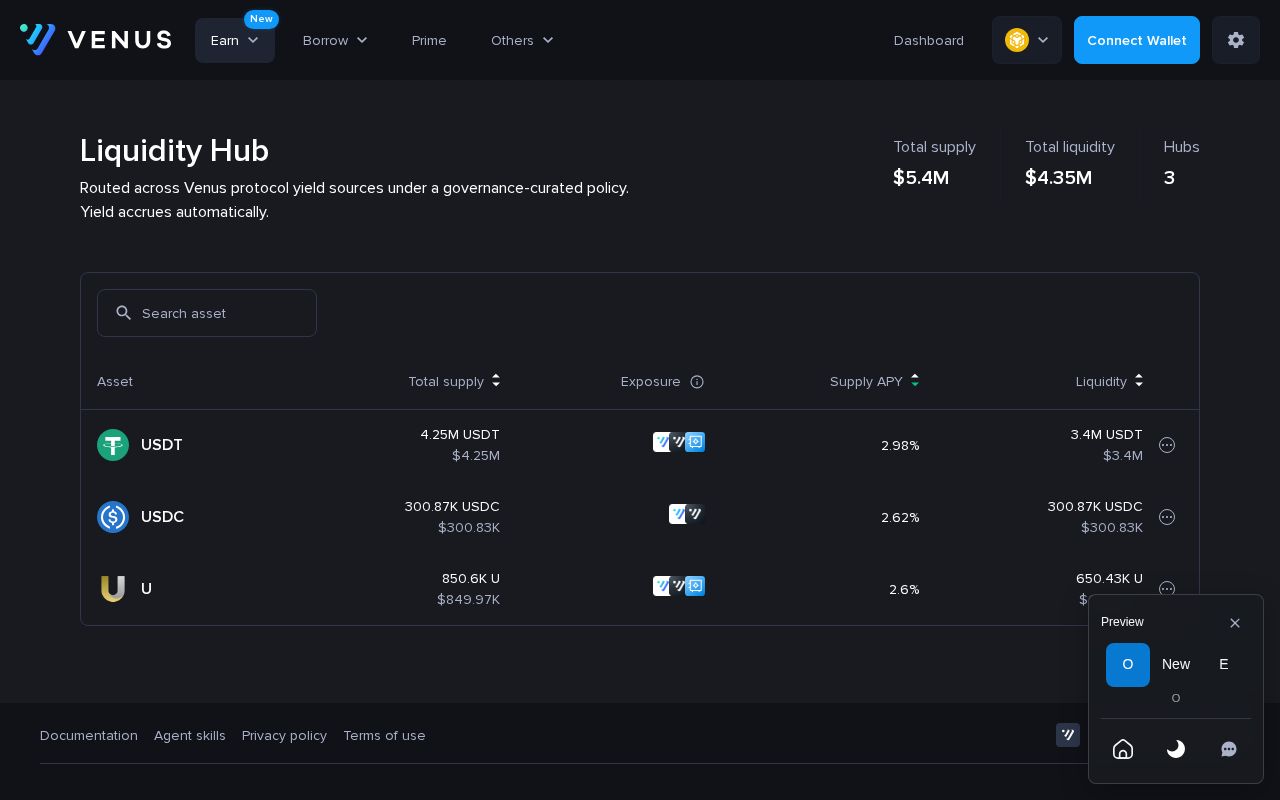The image size is (1280, 800).
Task: Click the 300.87K USDC liquidity value
Action: point(1095,507)
